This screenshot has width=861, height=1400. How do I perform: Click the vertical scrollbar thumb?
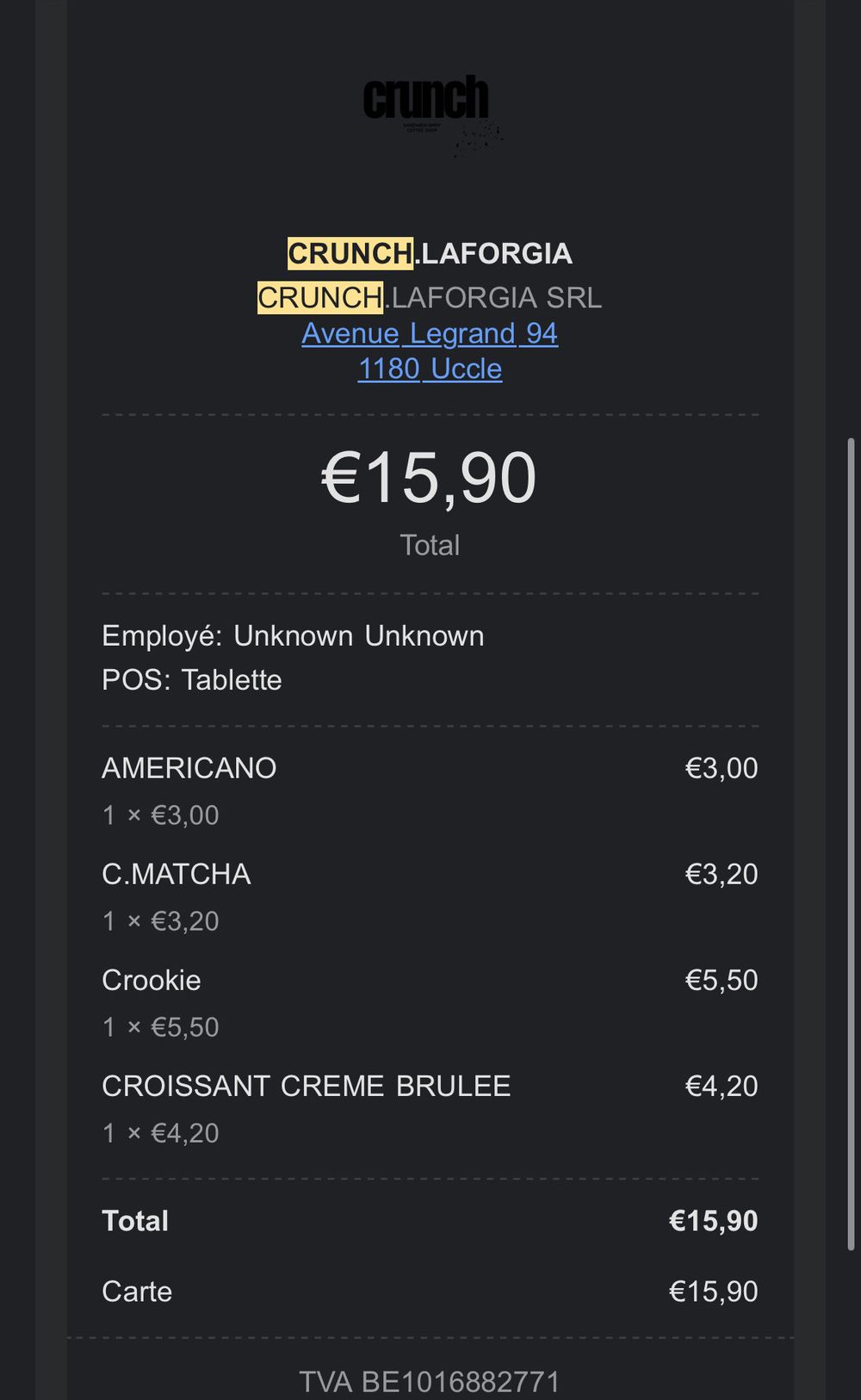click(852, 844)
